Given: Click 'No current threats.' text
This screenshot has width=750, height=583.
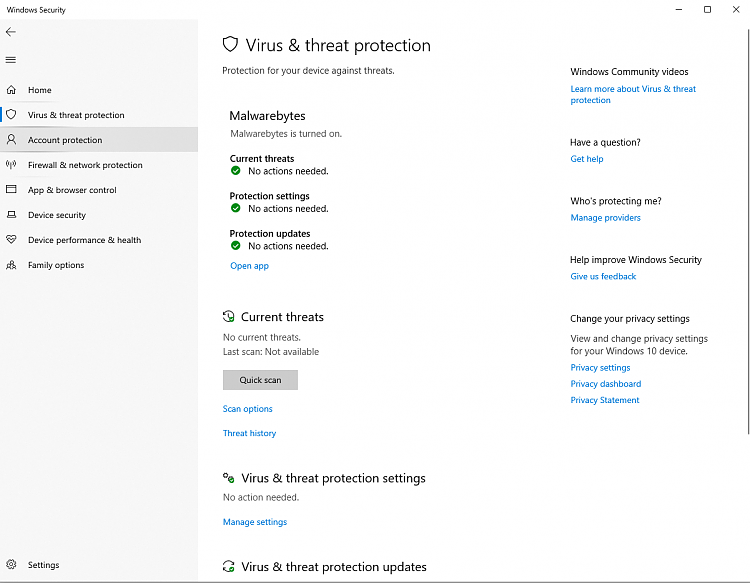Looking at the screenshot, I should click(262, 337).
